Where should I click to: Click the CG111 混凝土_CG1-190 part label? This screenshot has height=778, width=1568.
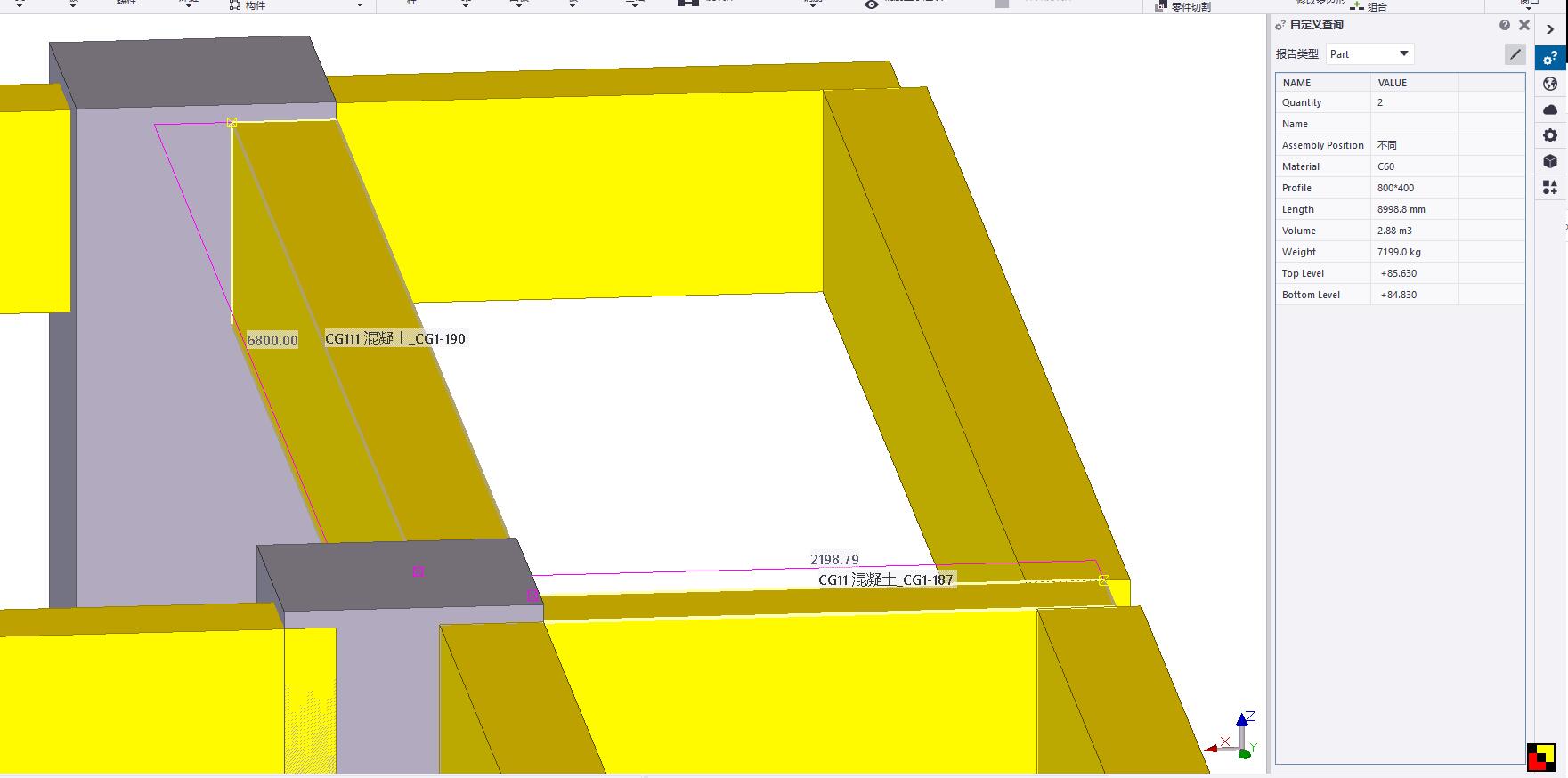[x=395, y=338]
